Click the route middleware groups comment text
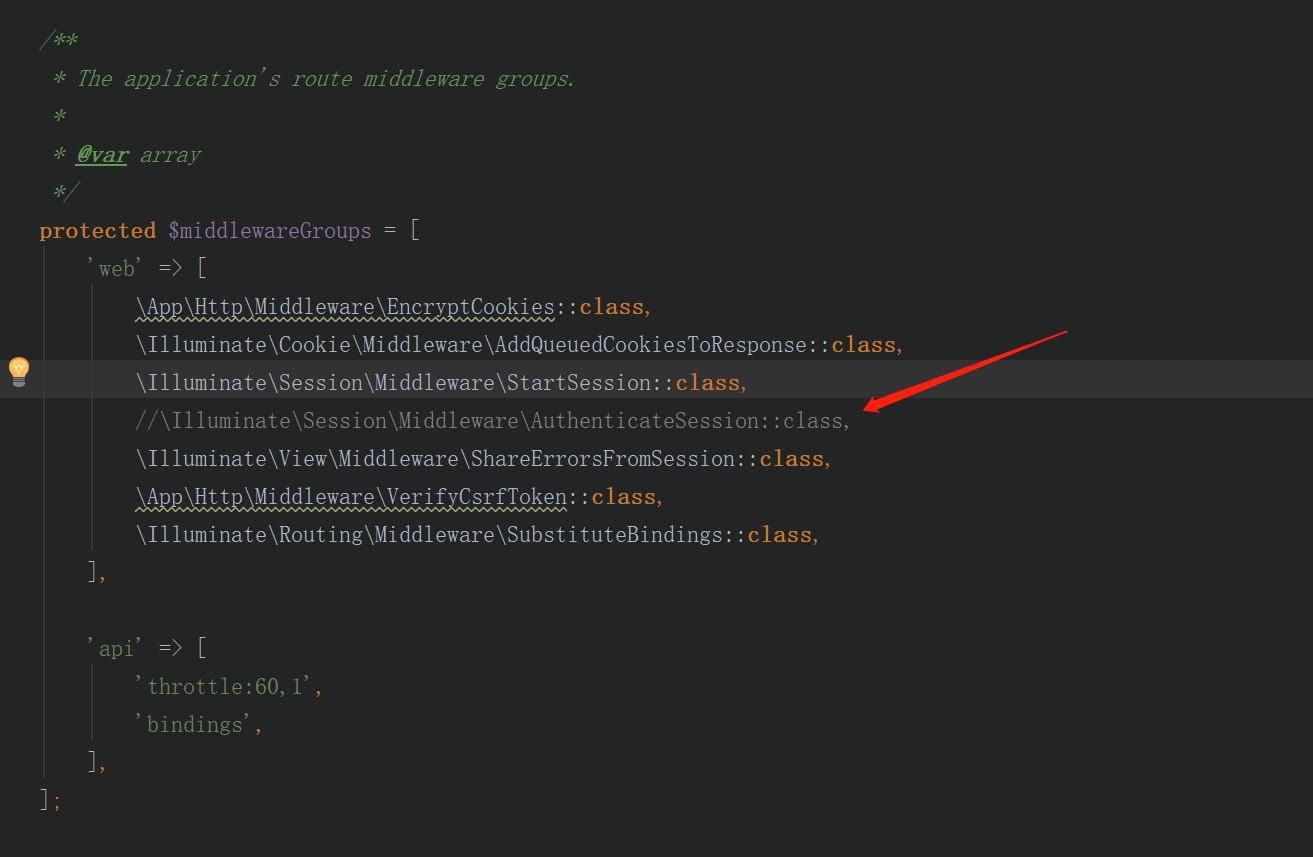The height and width of the screenshot is (857, 1313). pyautogui.click(x=326, y=79)
